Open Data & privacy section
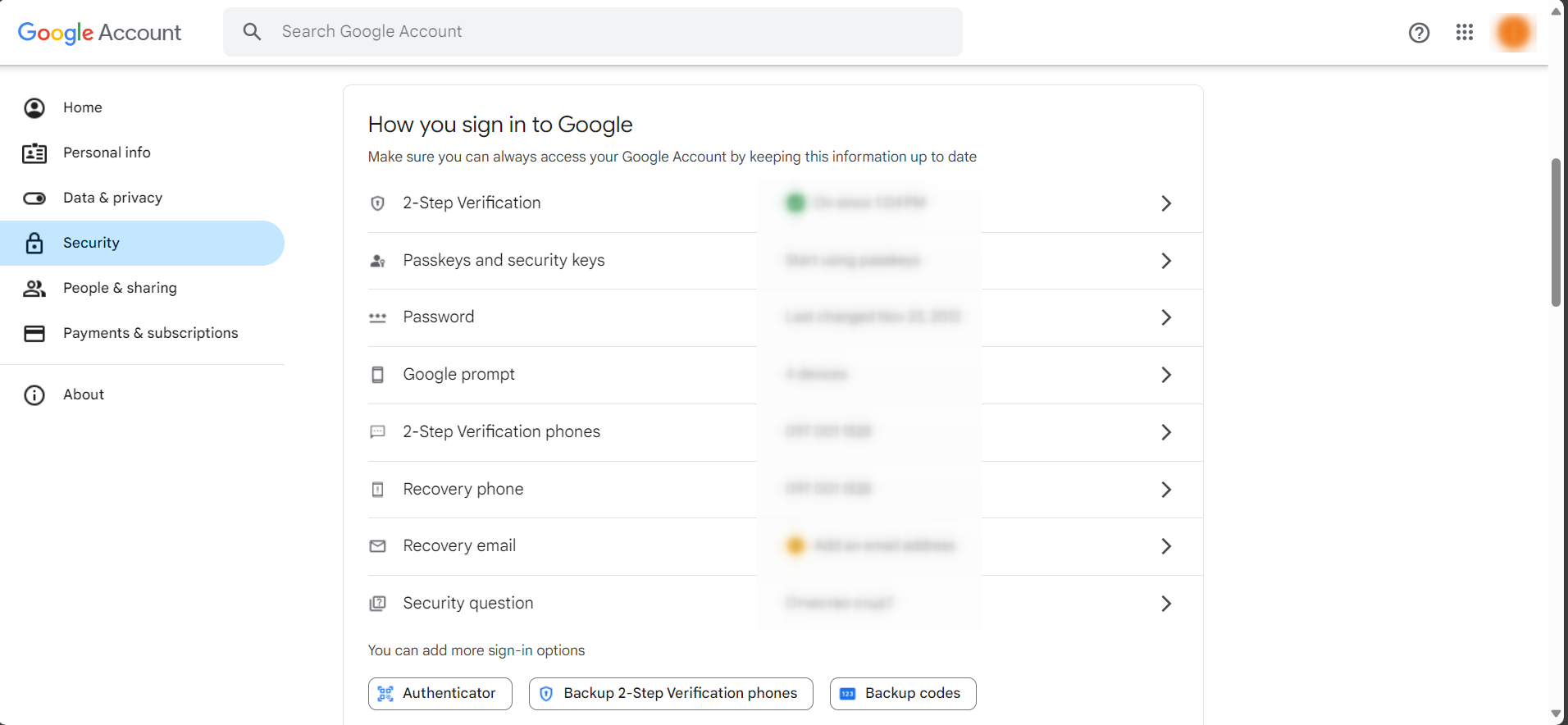The height and width of the screenshot is (725, 1568). 142,198
